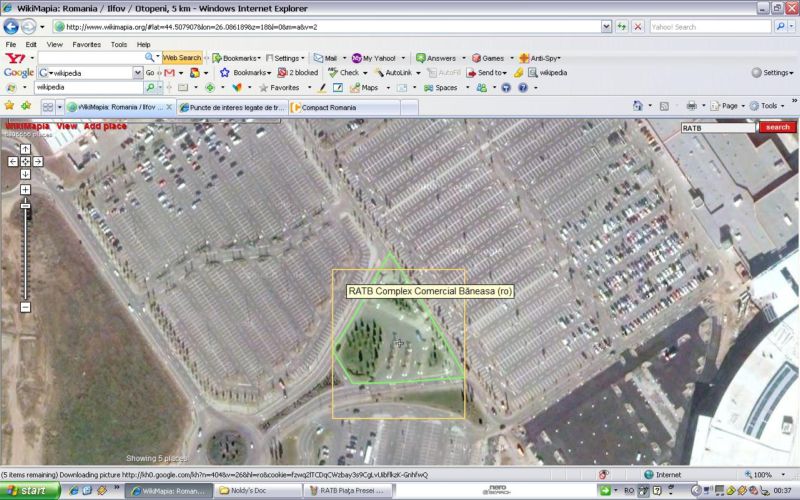This screenshot has height=500, width=800.
Task: Click the Add place link
Action: point(105,126)
